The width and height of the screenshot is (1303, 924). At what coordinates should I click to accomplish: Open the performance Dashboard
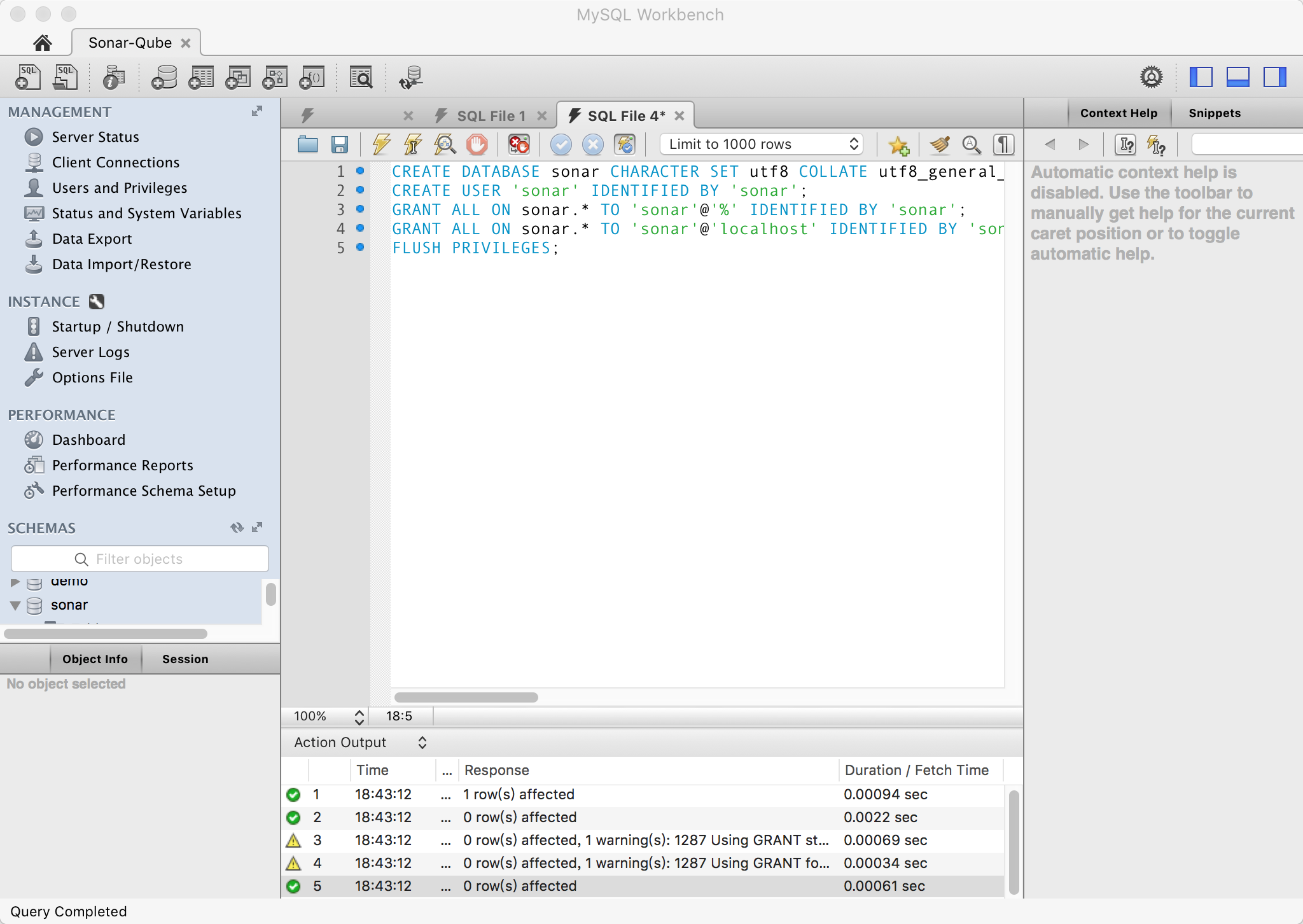coord(88,440)
